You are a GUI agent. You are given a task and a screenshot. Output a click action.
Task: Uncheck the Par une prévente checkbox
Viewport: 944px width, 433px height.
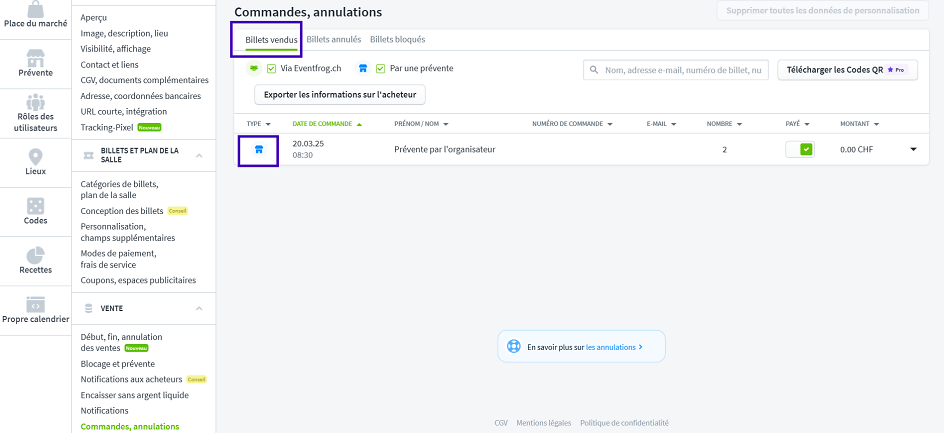pos(380,69)
